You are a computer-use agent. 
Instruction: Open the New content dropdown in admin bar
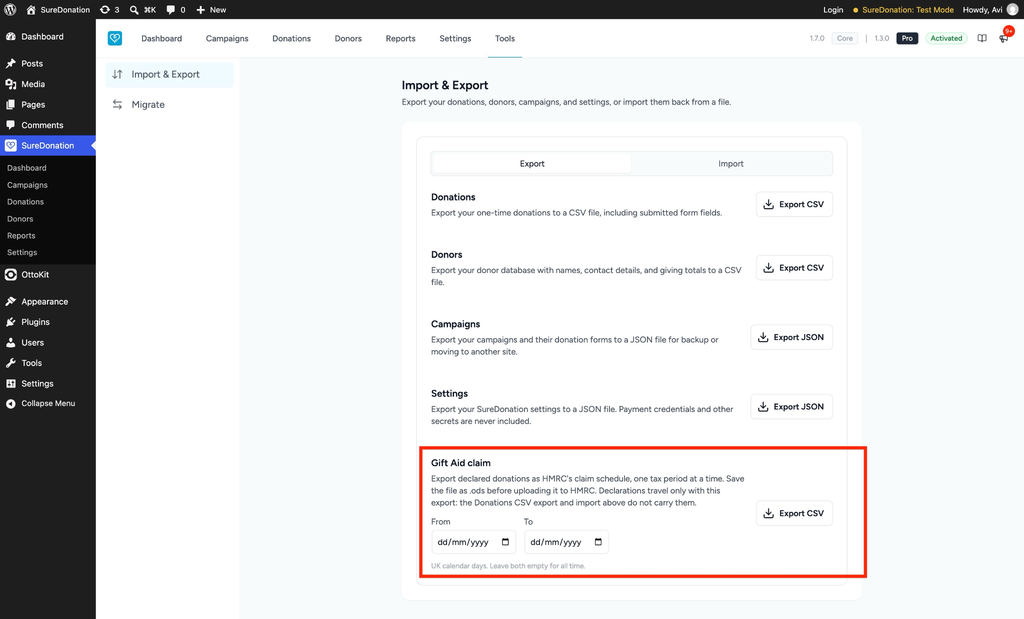(211, 10)
